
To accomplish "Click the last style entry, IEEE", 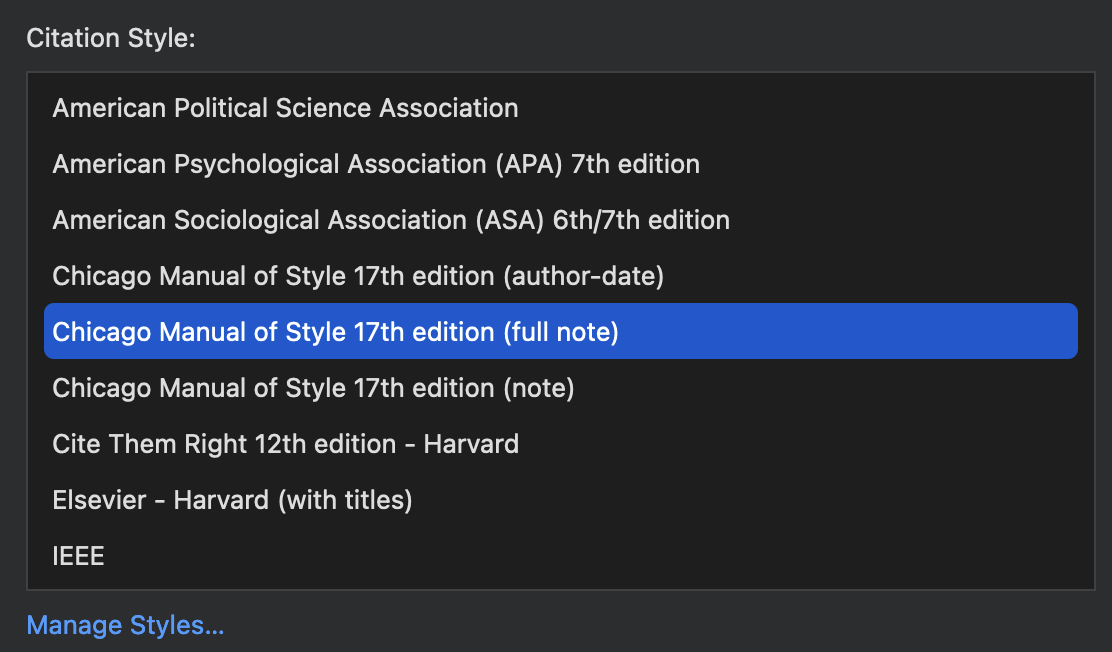I will [x=78, y=556].
